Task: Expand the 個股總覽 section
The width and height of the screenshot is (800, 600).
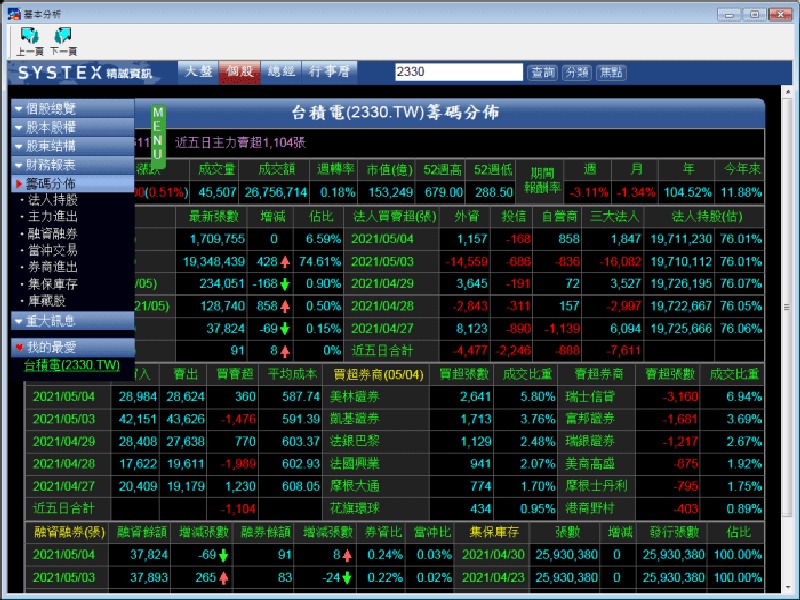Action: [x=72, y=108]
